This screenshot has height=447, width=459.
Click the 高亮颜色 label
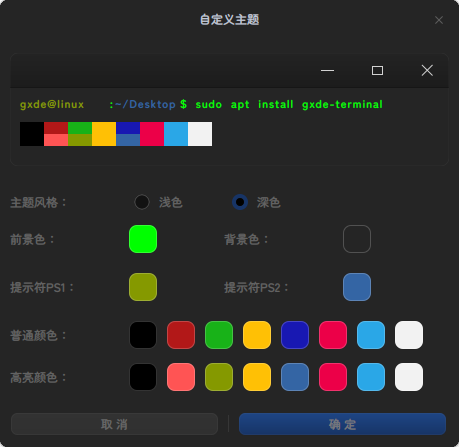click(x=38, y=377)
